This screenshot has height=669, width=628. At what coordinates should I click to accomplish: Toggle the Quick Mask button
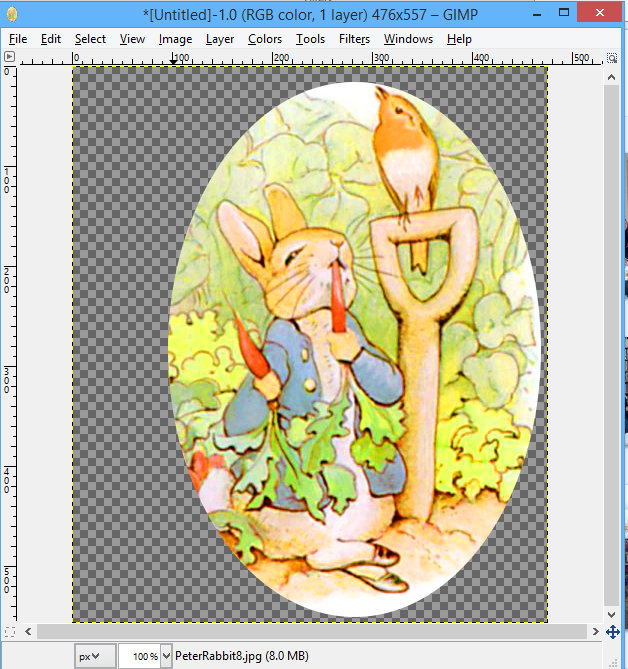pyautogui.click(x=9, y=631)
